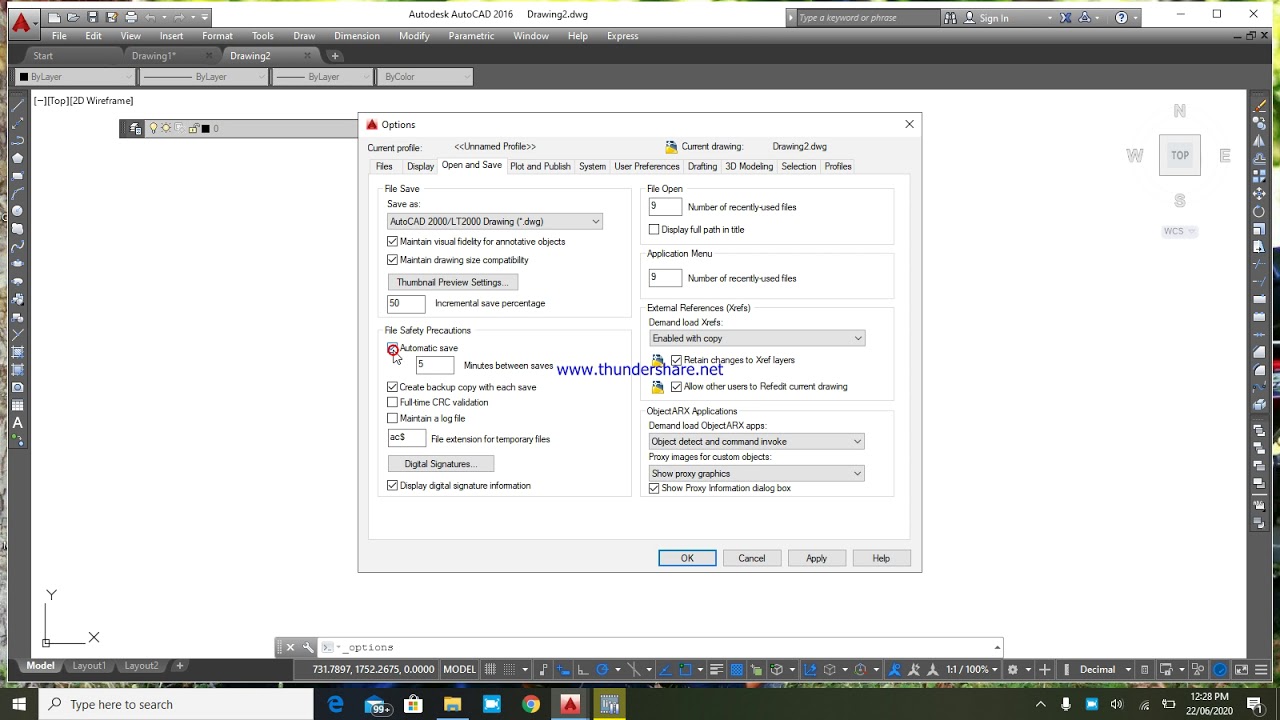Open Proxy images for custom objects dropdown
This screenshot has width=1280, height=720.
pyautogui.click(x=757, y=473)
